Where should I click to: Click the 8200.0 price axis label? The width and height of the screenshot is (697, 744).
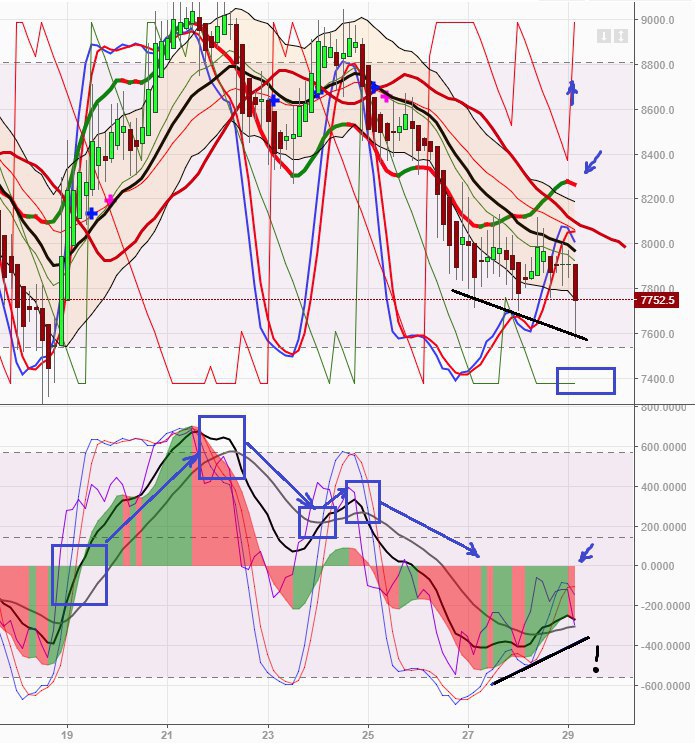[x=657, y=199]
